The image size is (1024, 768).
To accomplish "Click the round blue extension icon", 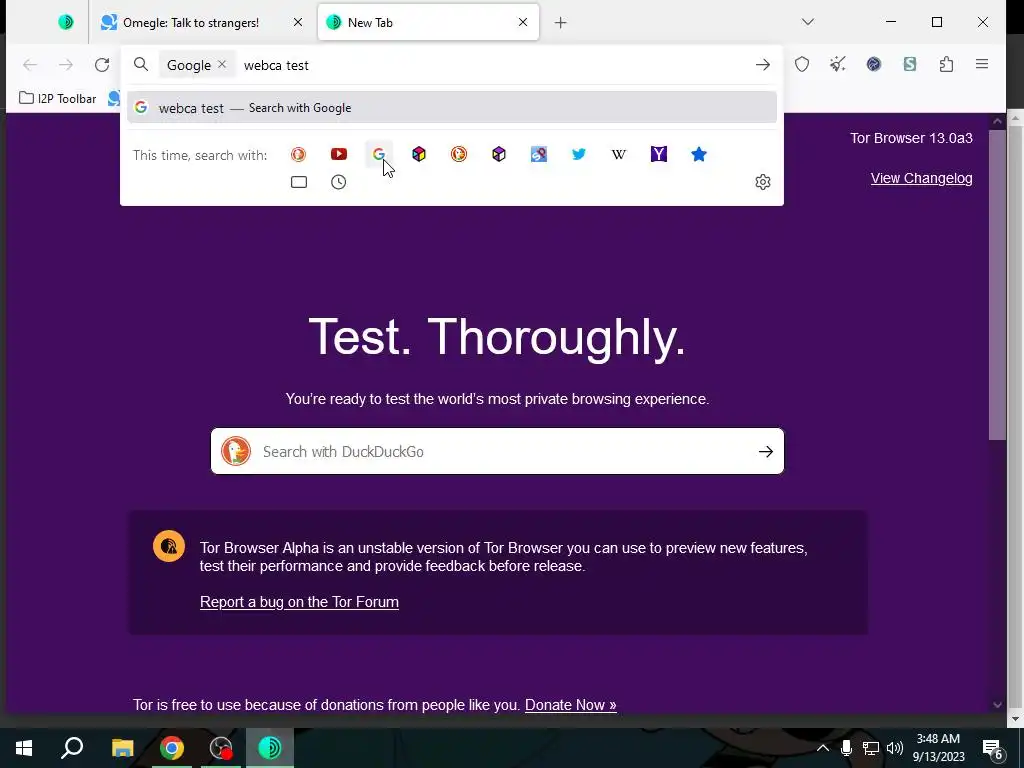I will tap(874, 64).
